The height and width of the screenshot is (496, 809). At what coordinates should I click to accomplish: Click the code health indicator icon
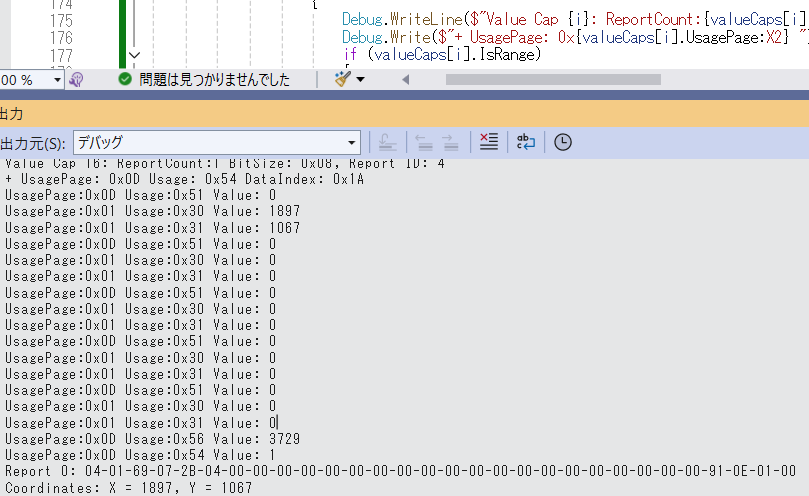coord(77,79)
